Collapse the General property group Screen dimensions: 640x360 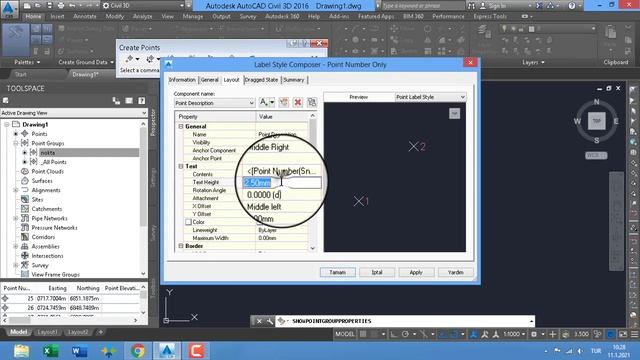181,127
